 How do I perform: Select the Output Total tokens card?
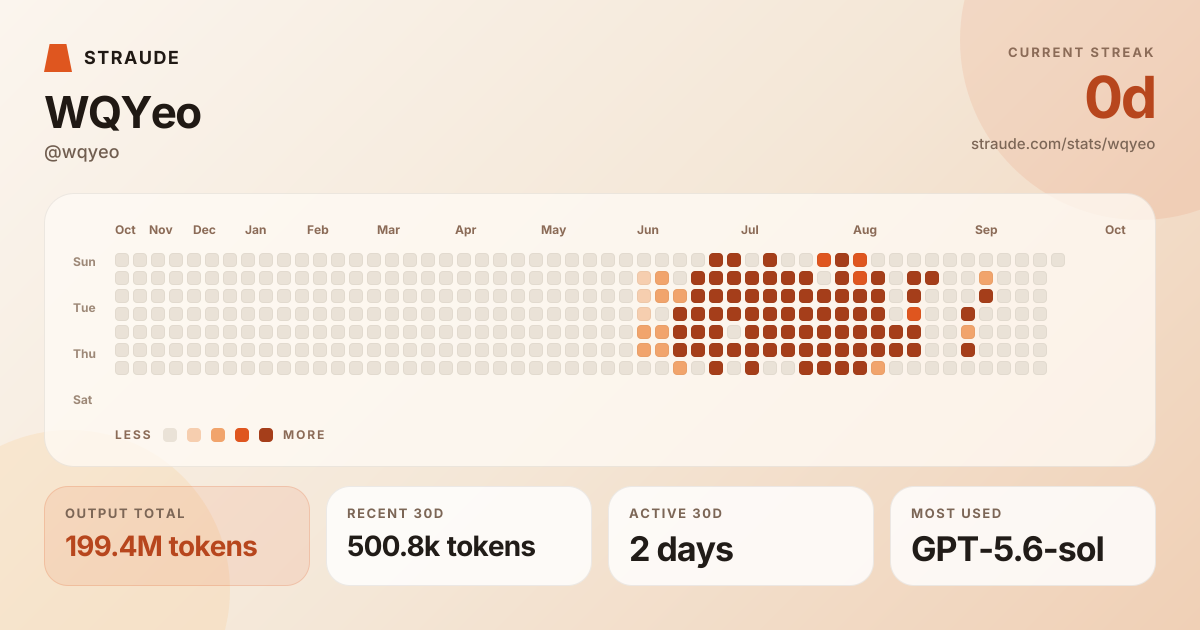coord(177,536)
